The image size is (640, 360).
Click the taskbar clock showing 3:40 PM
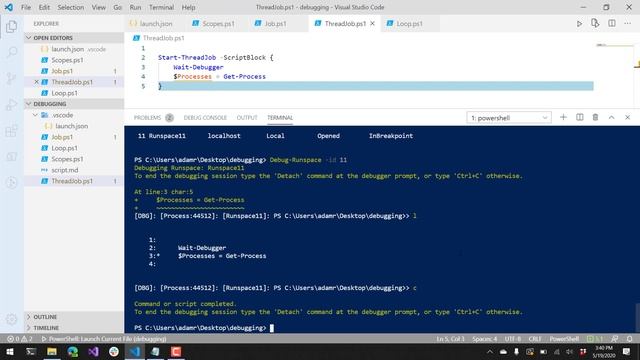coord(604,351)
